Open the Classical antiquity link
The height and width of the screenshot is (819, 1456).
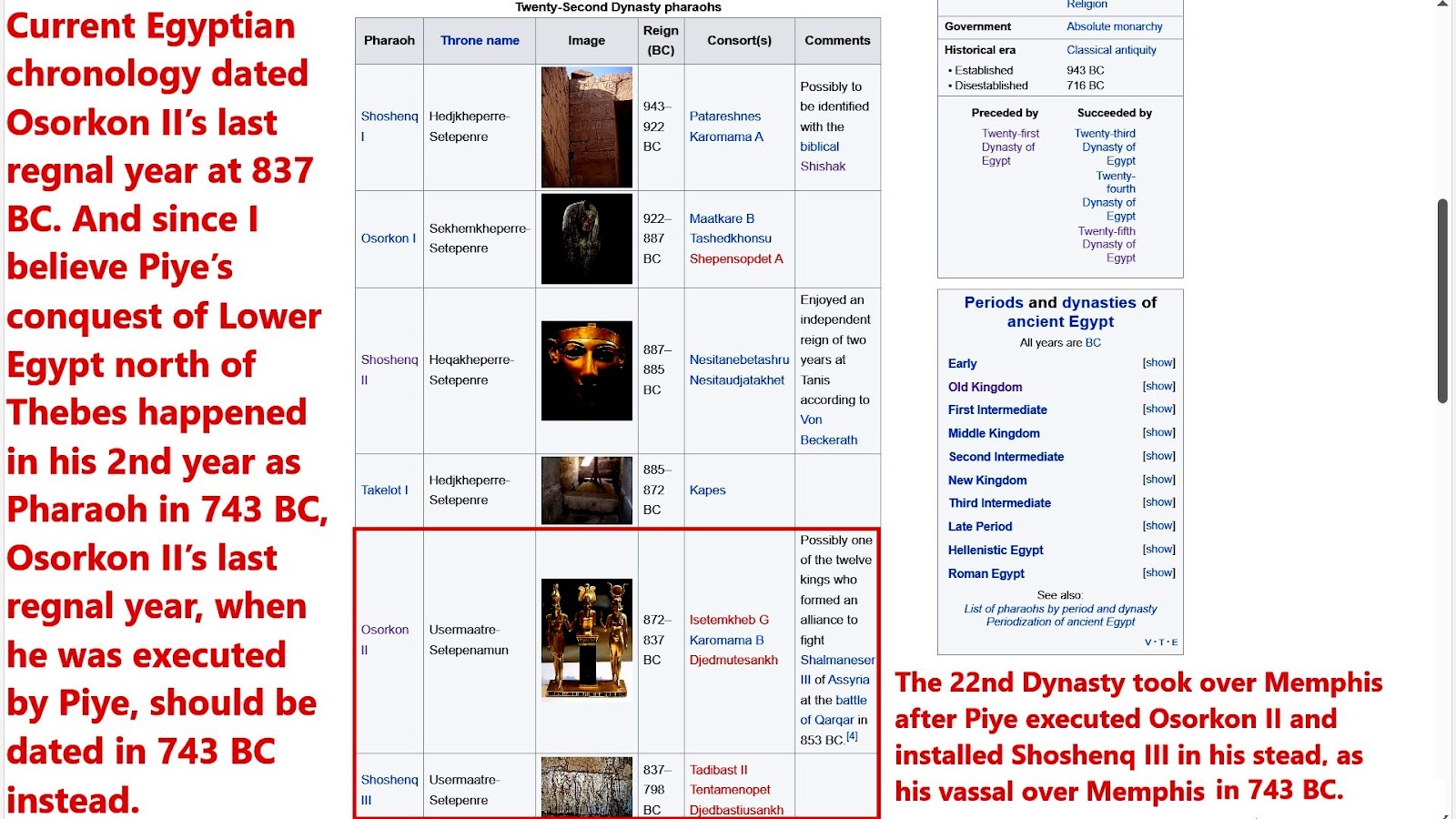1111,50
